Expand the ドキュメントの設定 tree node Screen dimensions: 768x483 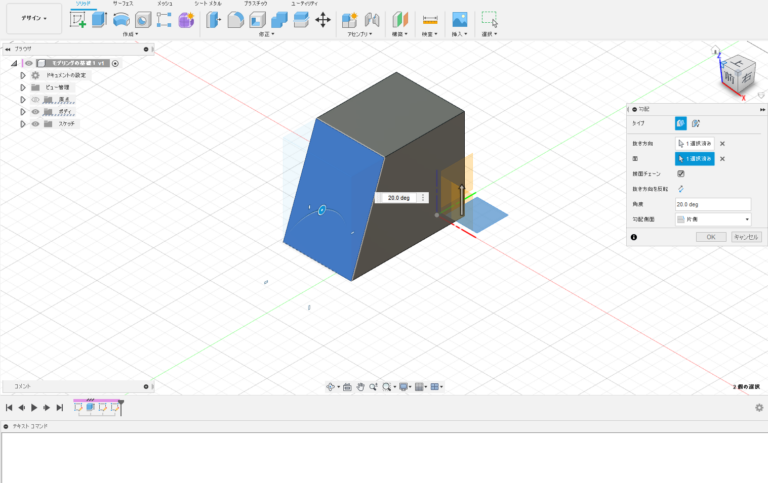pyautogui.click(x=23, y=75)
